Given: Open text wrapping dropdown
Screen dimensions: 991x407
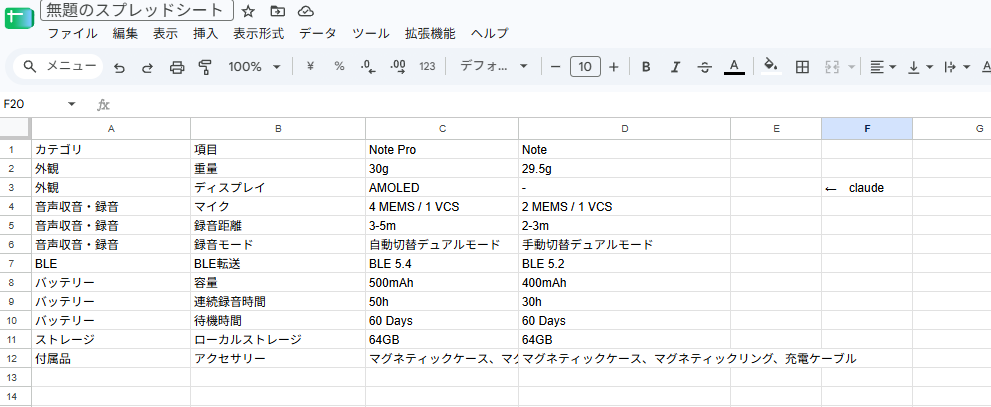Looking at the screenshot, I should [957, 67].
